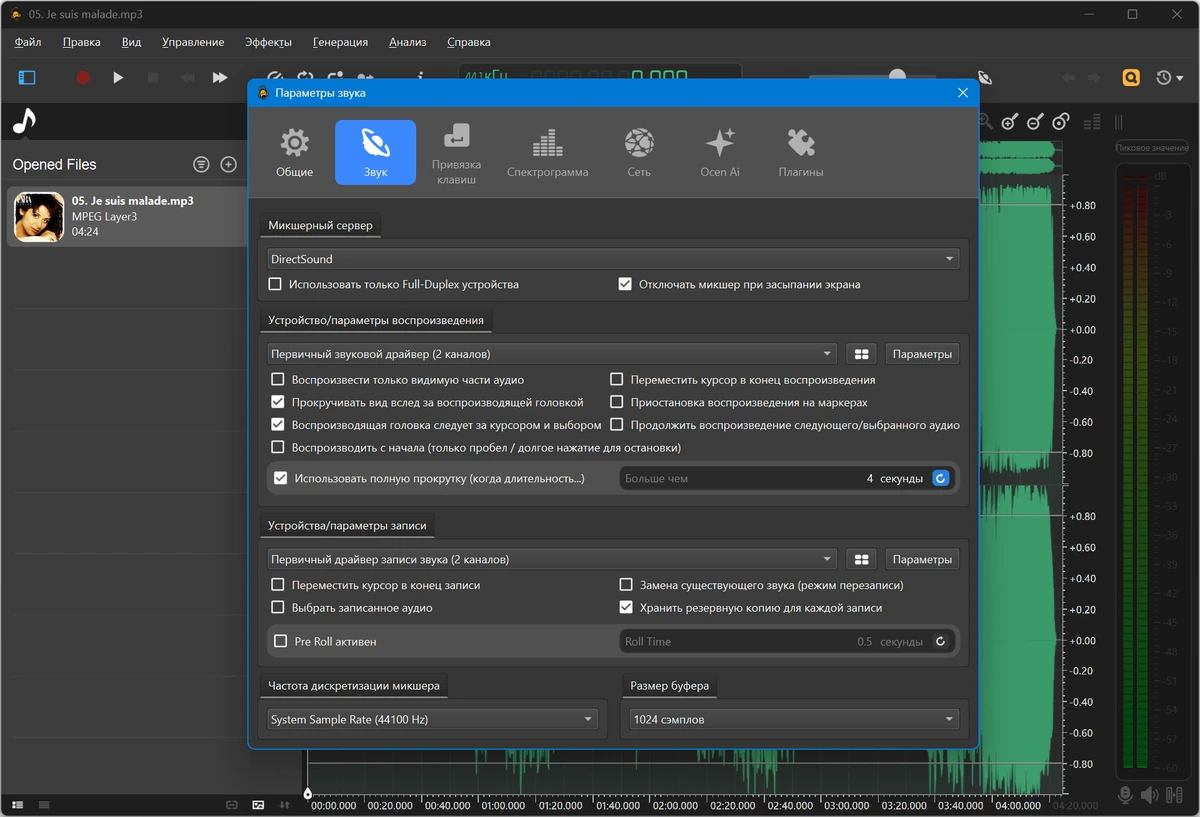1200x817 pixels.
Task: Reset the Roll Time value
Action: click(940, 641)
